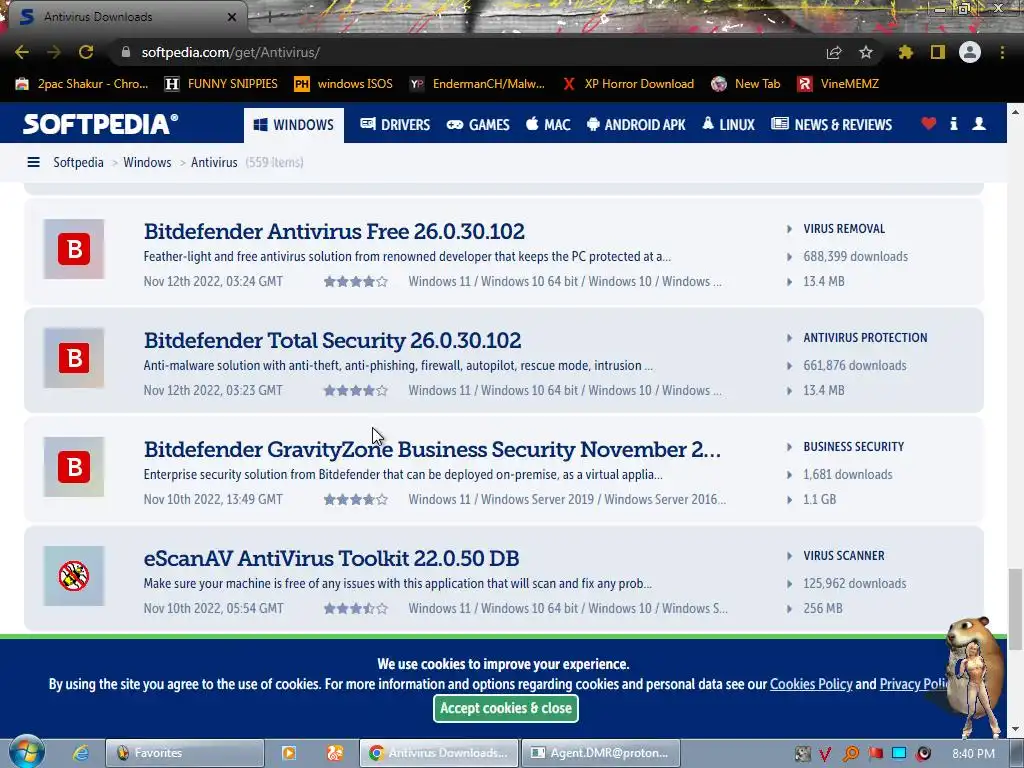Open the Bitdefender Antivirus Free 26.0.30.102 title
1024x768 pixels.
pyautogui.click(x=334, y=231)
